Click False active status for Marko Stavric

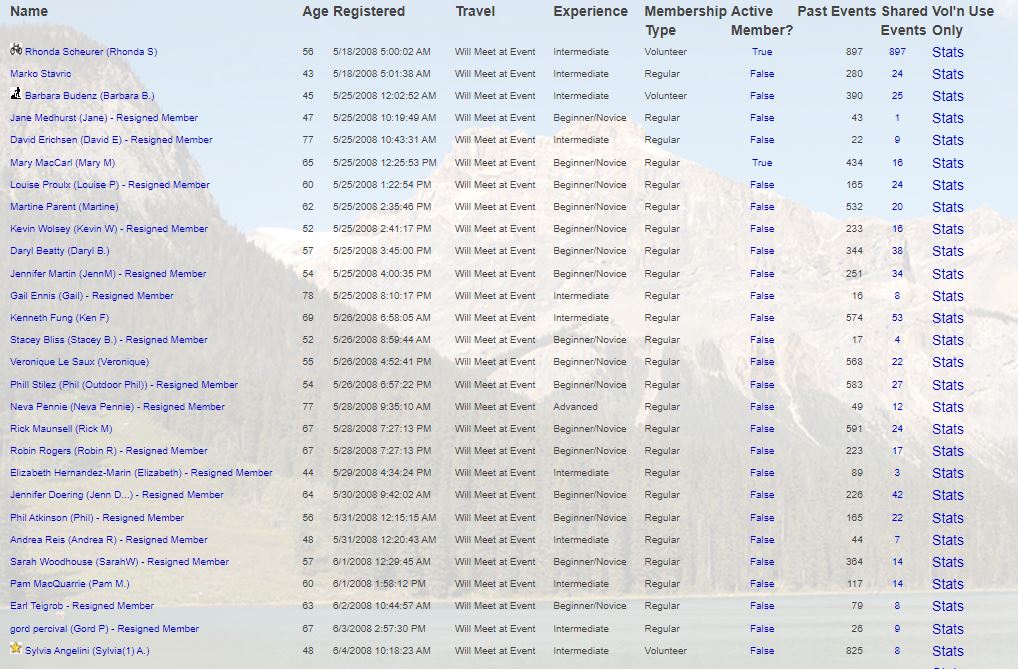click(x=762, y=74)
